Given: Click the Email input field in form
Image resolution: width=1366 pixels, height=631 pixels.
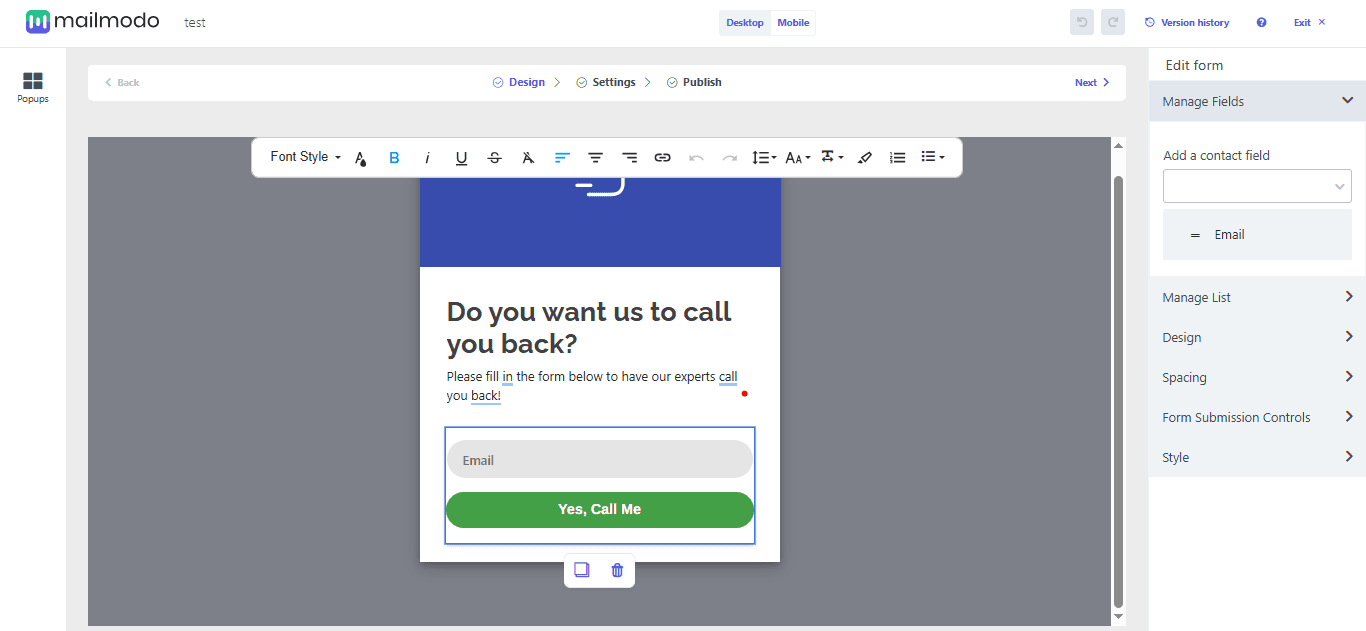Looking at the screenshot, I should coord(599,459).
